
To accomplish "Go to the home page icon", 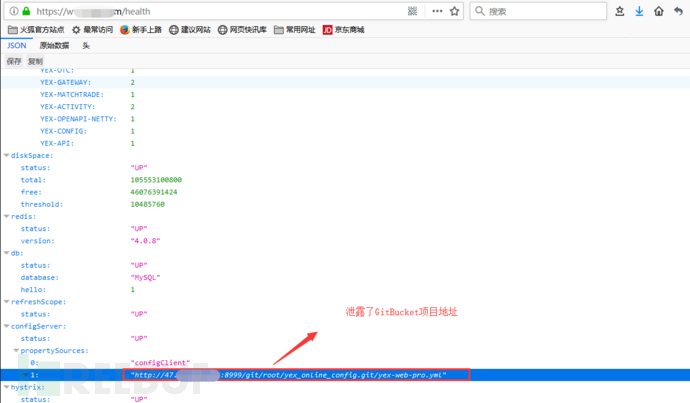I will 659,11.
